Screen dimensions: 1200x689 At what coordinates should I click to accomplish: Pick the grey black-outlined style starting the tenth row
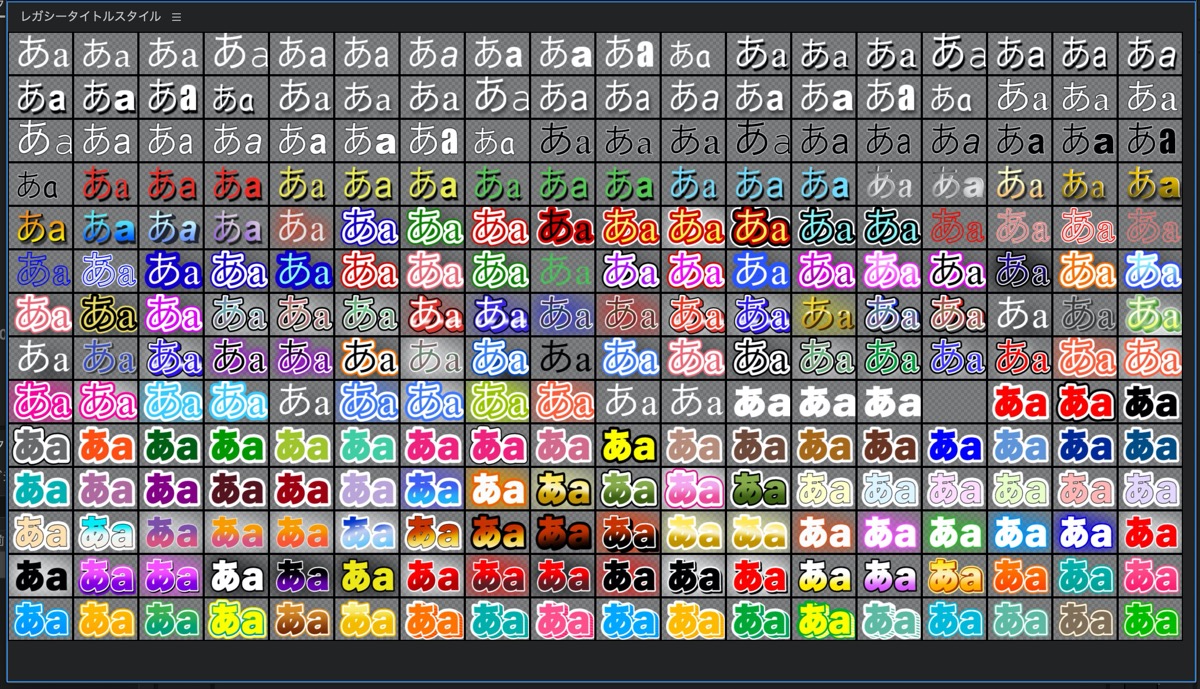tap(41, 444)
